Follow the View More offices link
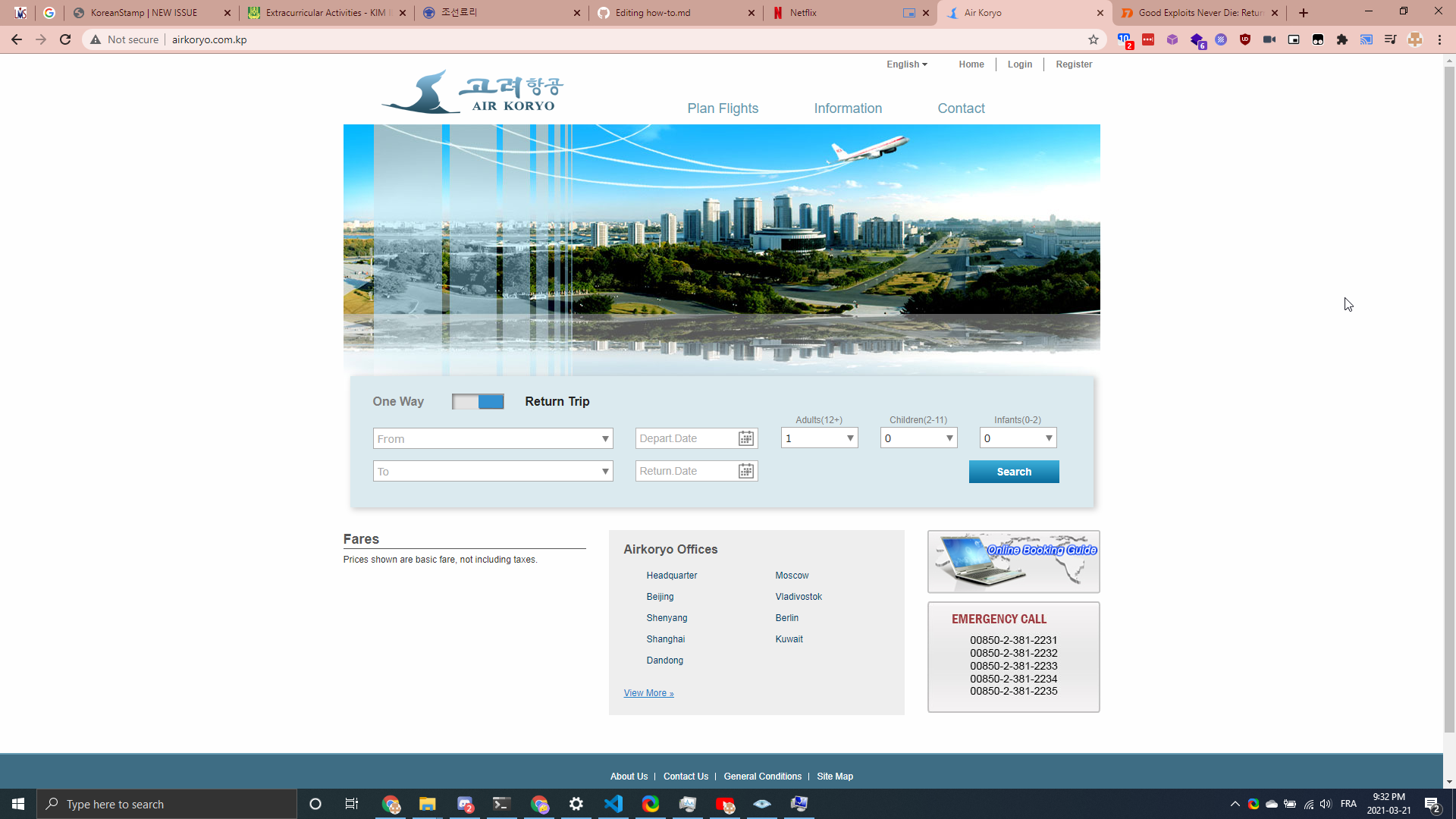This screenshot has width=1456, height=819. (648, 693)
